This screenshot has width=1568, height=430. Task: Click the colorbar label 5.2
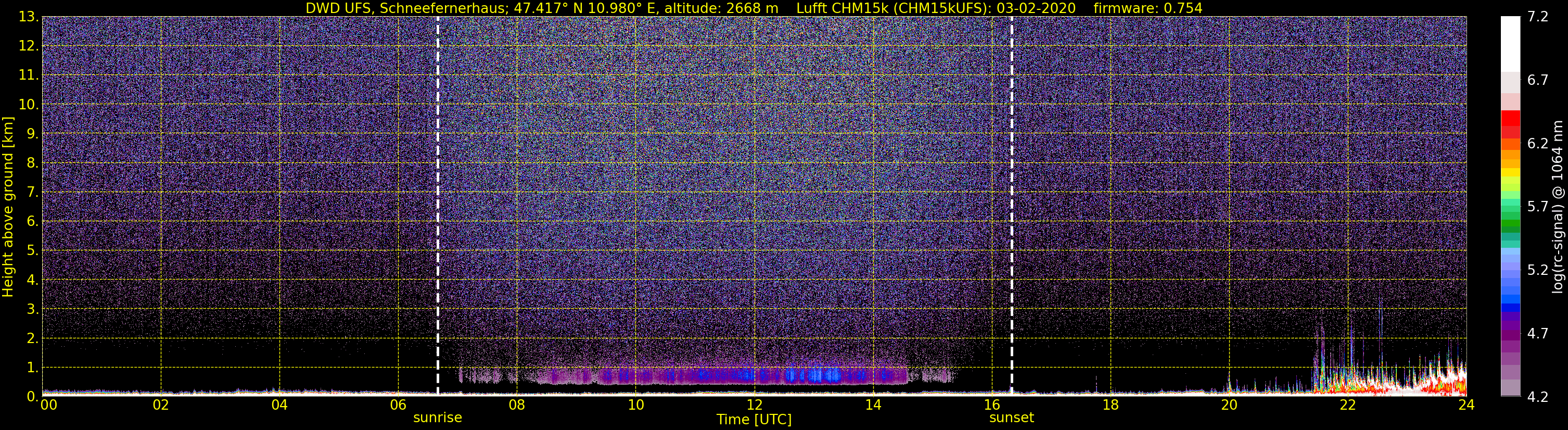click(1538, 270)
